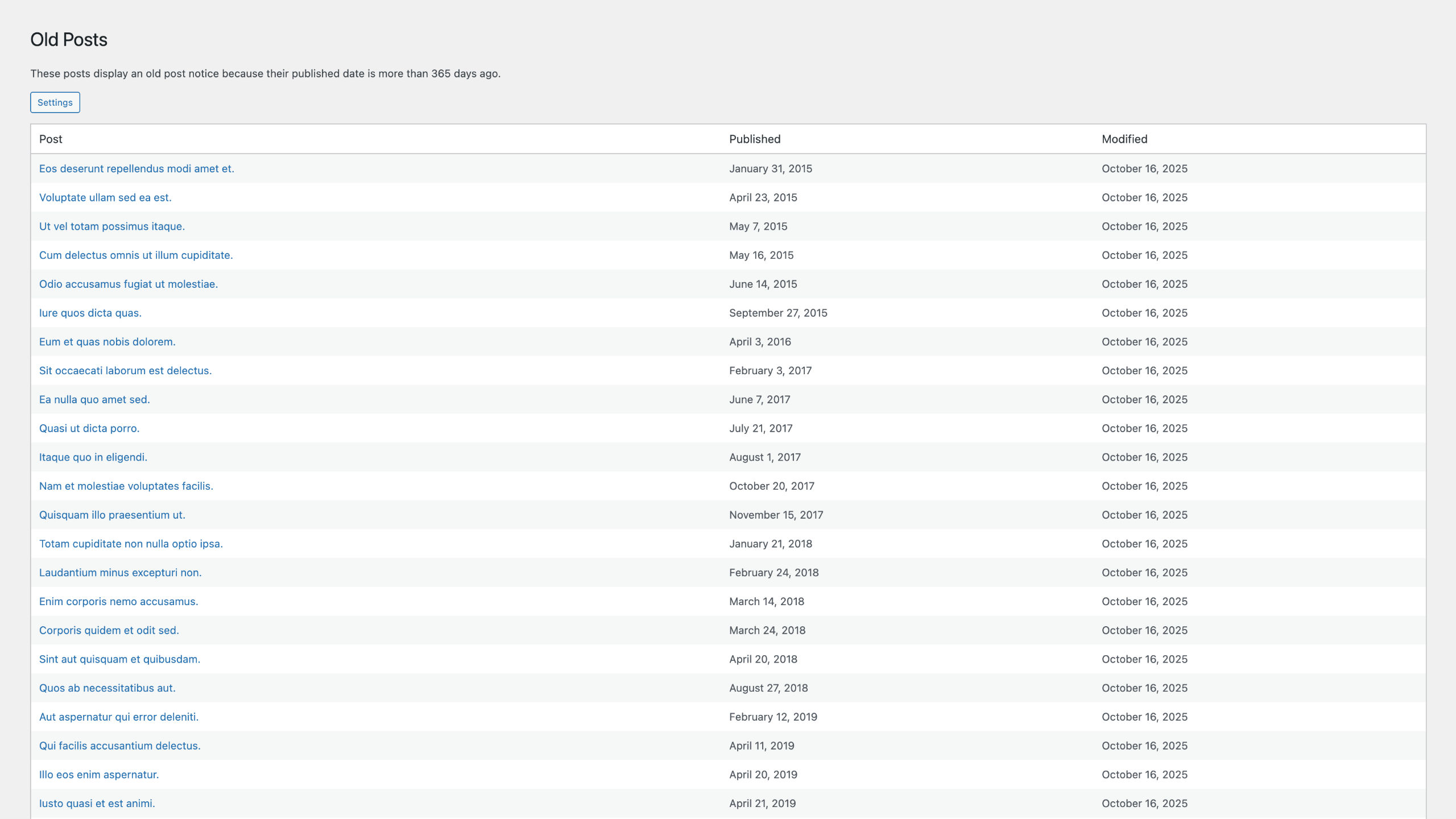This screenshot has width=1456, height=819.
Task: Open post 'Eos deserunt repellendus modi amet et.'
Action: (136, 168)
